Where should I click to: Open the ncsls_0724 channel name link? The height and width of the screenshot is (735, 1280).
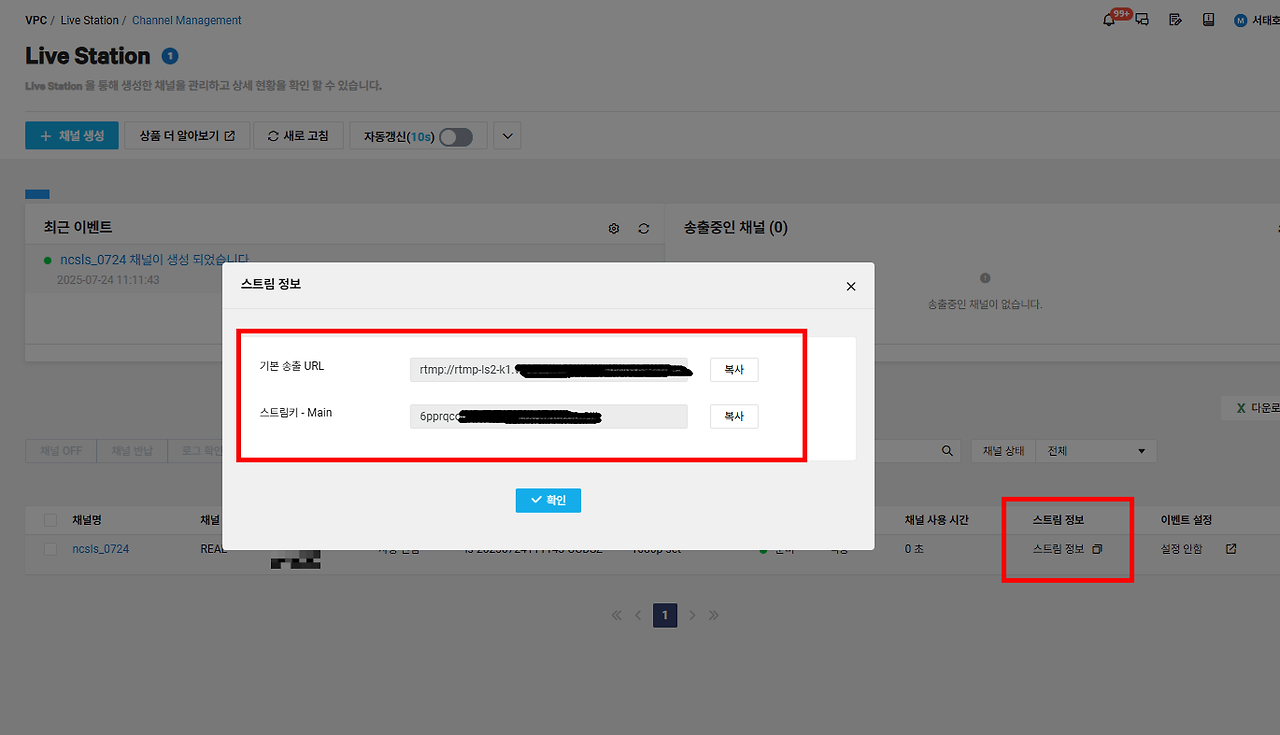point(100,548)
